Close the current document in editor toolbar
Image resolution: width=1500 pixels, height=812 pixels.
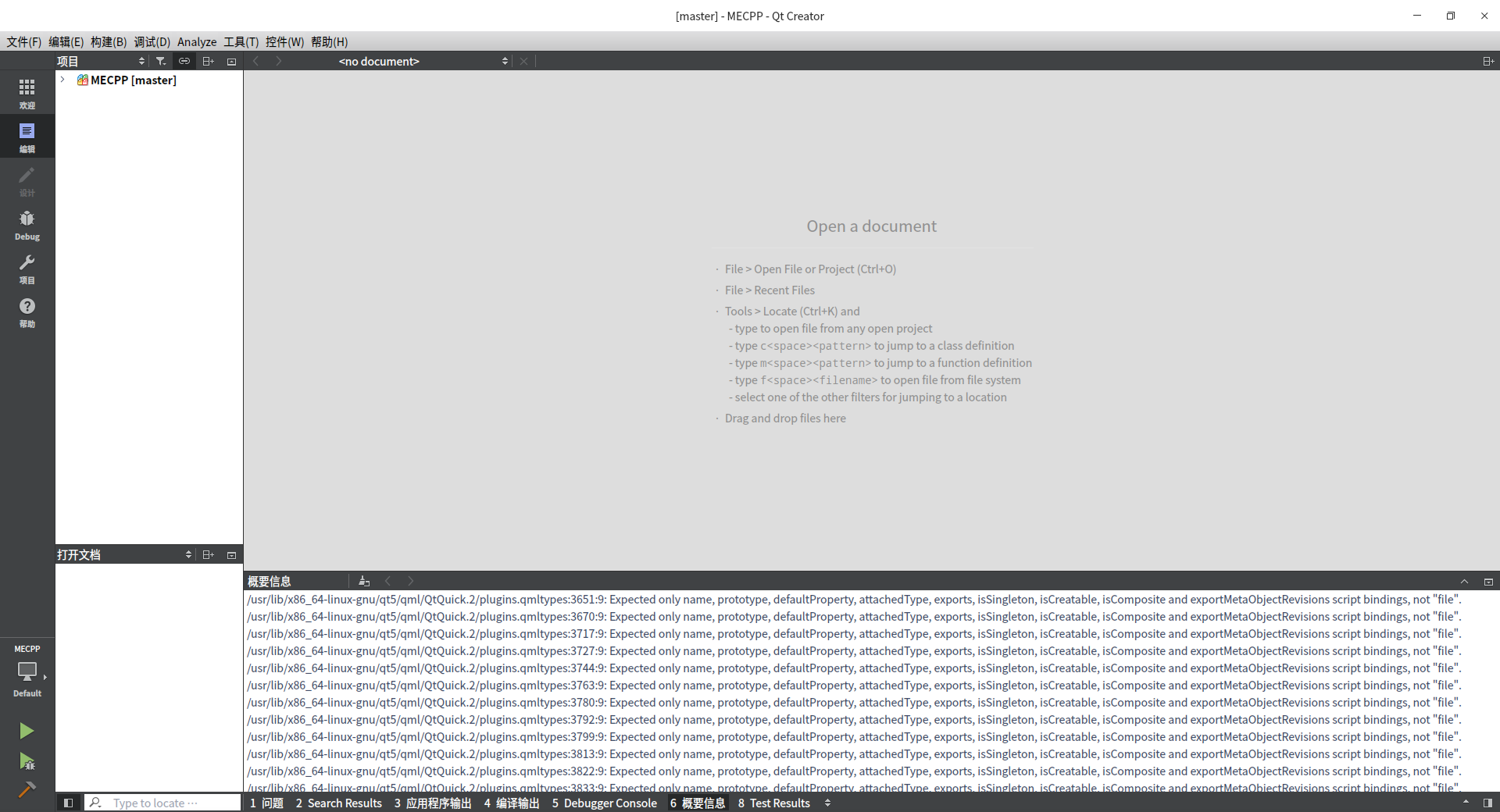coord(523,61)
